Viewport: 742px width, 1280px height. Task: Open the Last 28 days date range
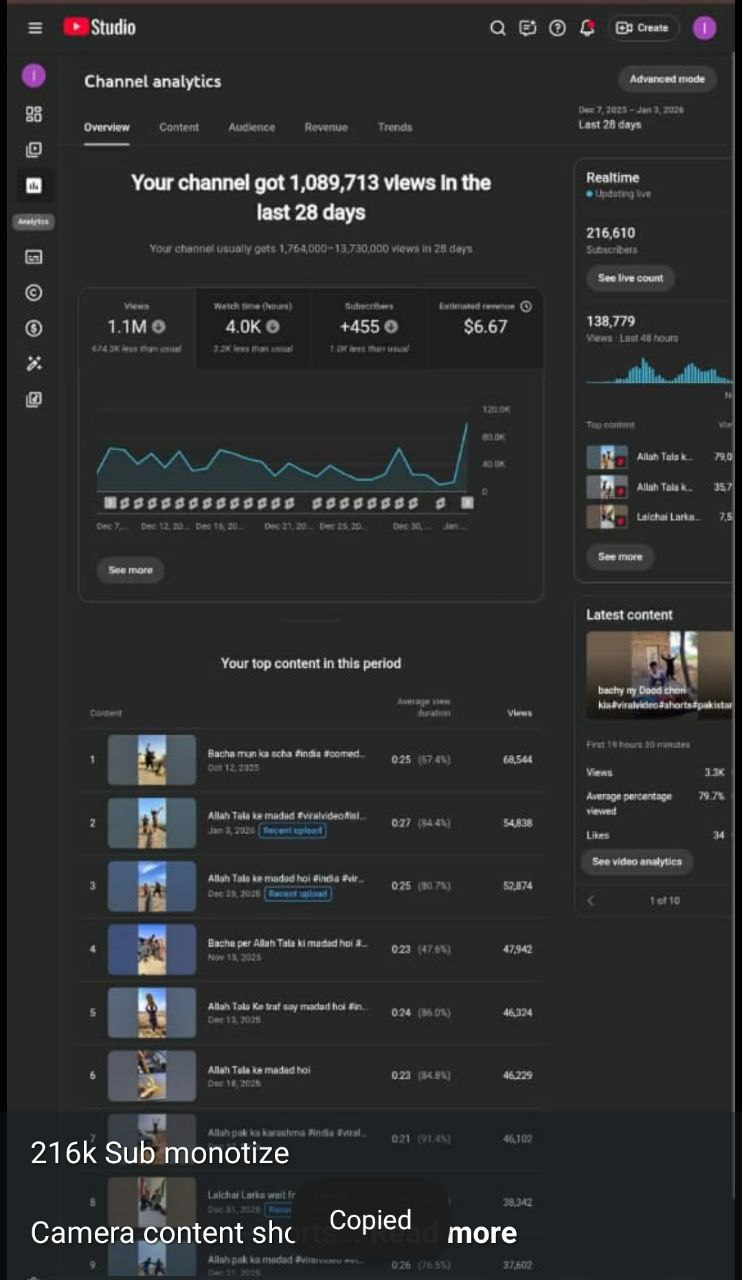630,118
